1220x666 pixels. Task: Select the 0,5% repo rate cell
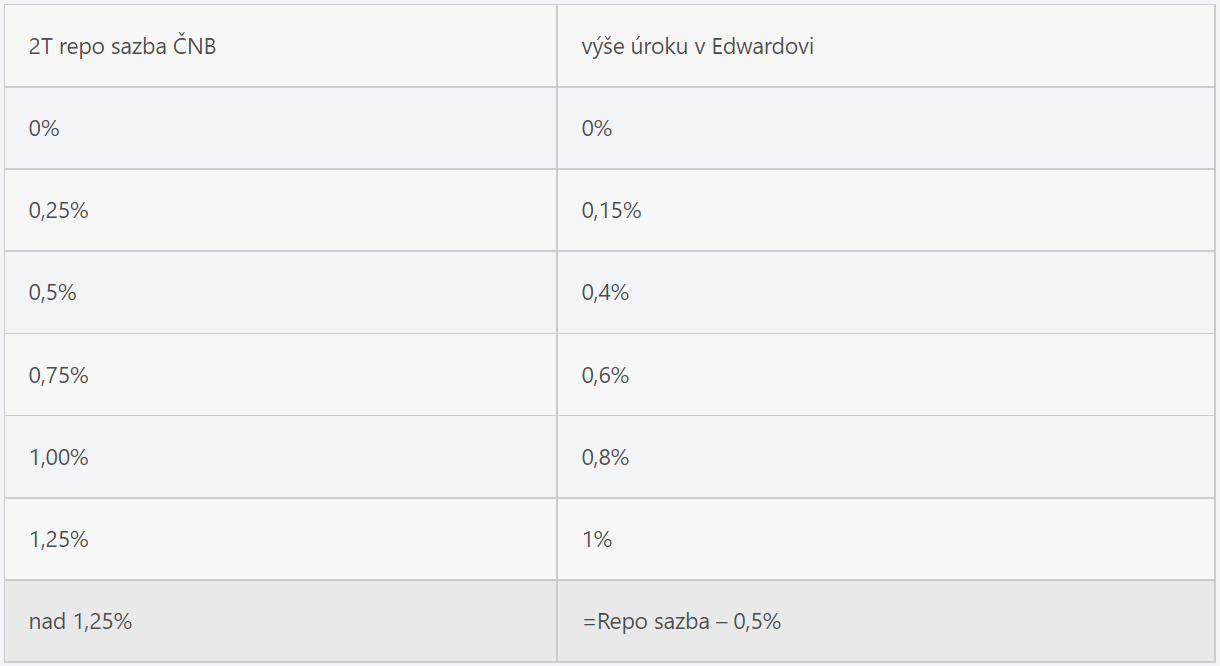(281, 292)
